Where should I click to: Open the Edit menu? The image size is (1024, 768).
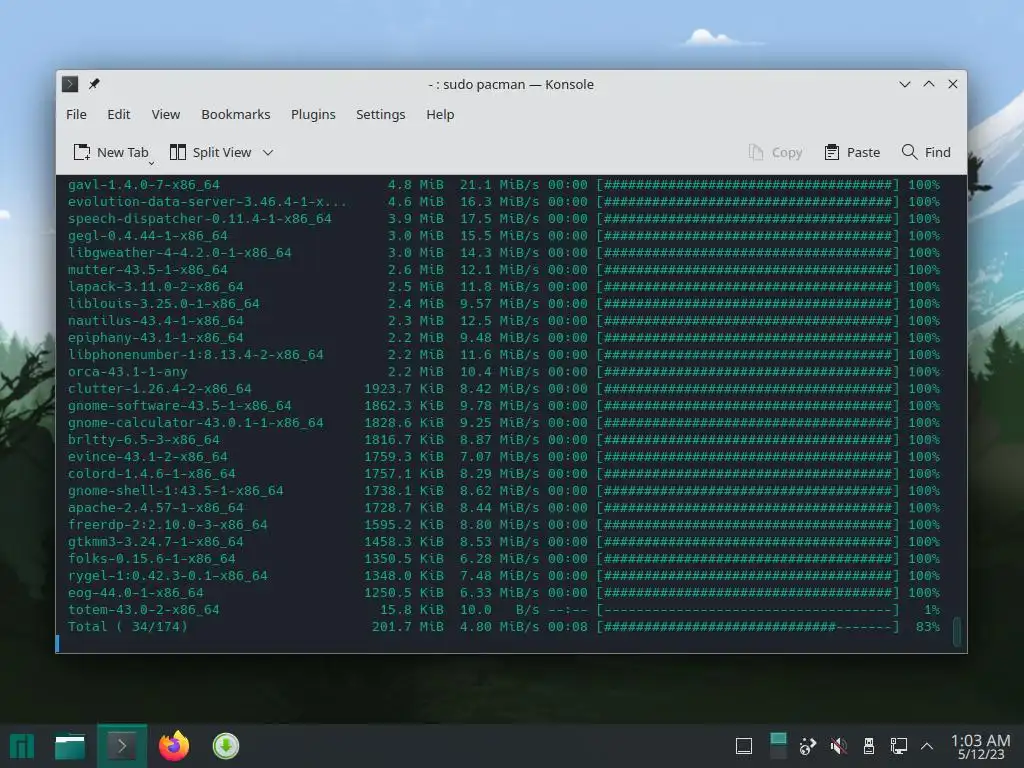(118, 114)
